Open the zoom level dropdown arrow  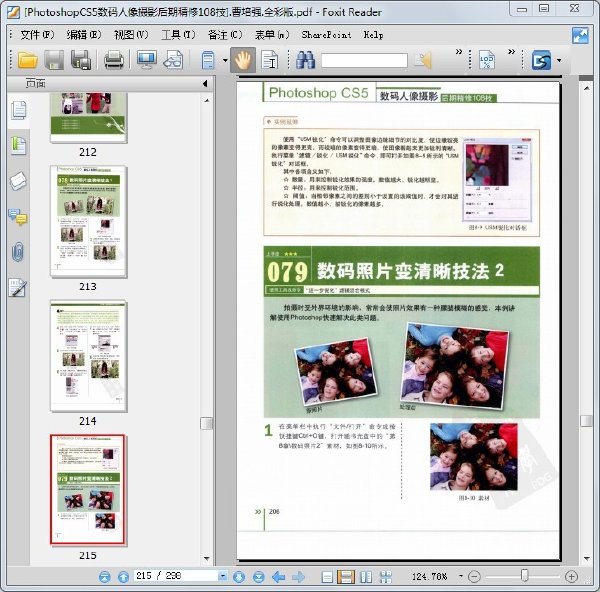(x=461, y=576)
